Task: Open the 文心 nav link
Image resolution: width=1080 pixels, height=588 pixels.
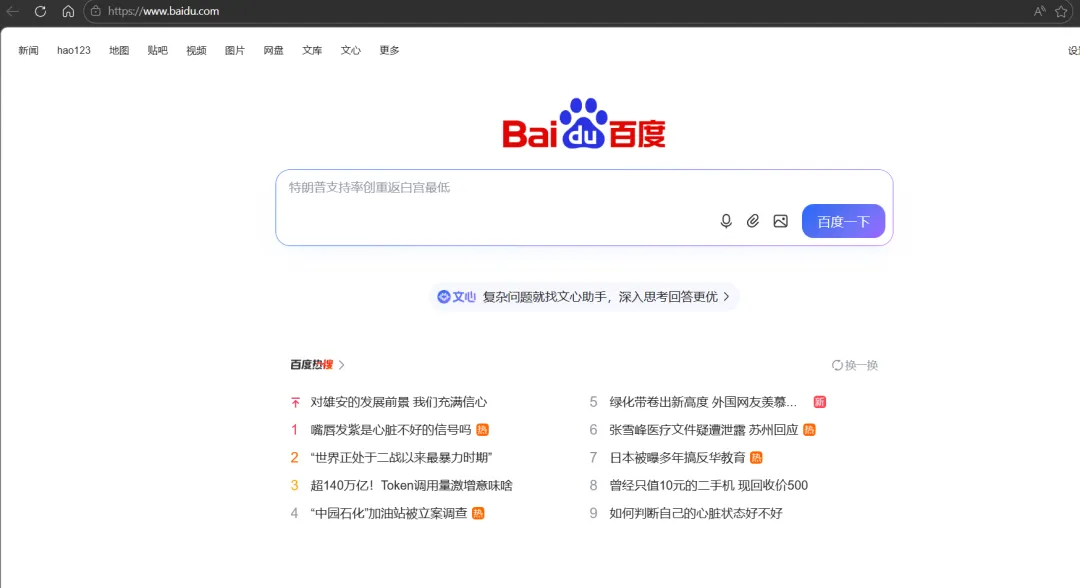Action: pos(351,50)
